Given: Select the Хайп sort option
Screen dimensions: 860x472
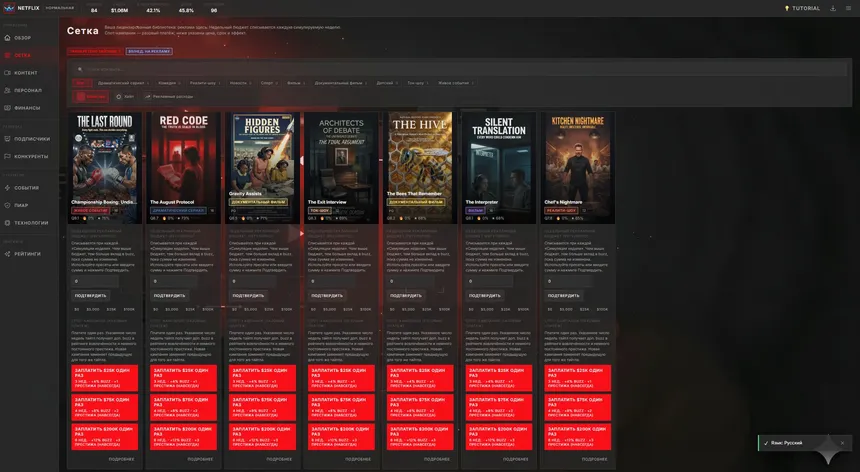Looking at the screenshot, I should pos(125,97).
